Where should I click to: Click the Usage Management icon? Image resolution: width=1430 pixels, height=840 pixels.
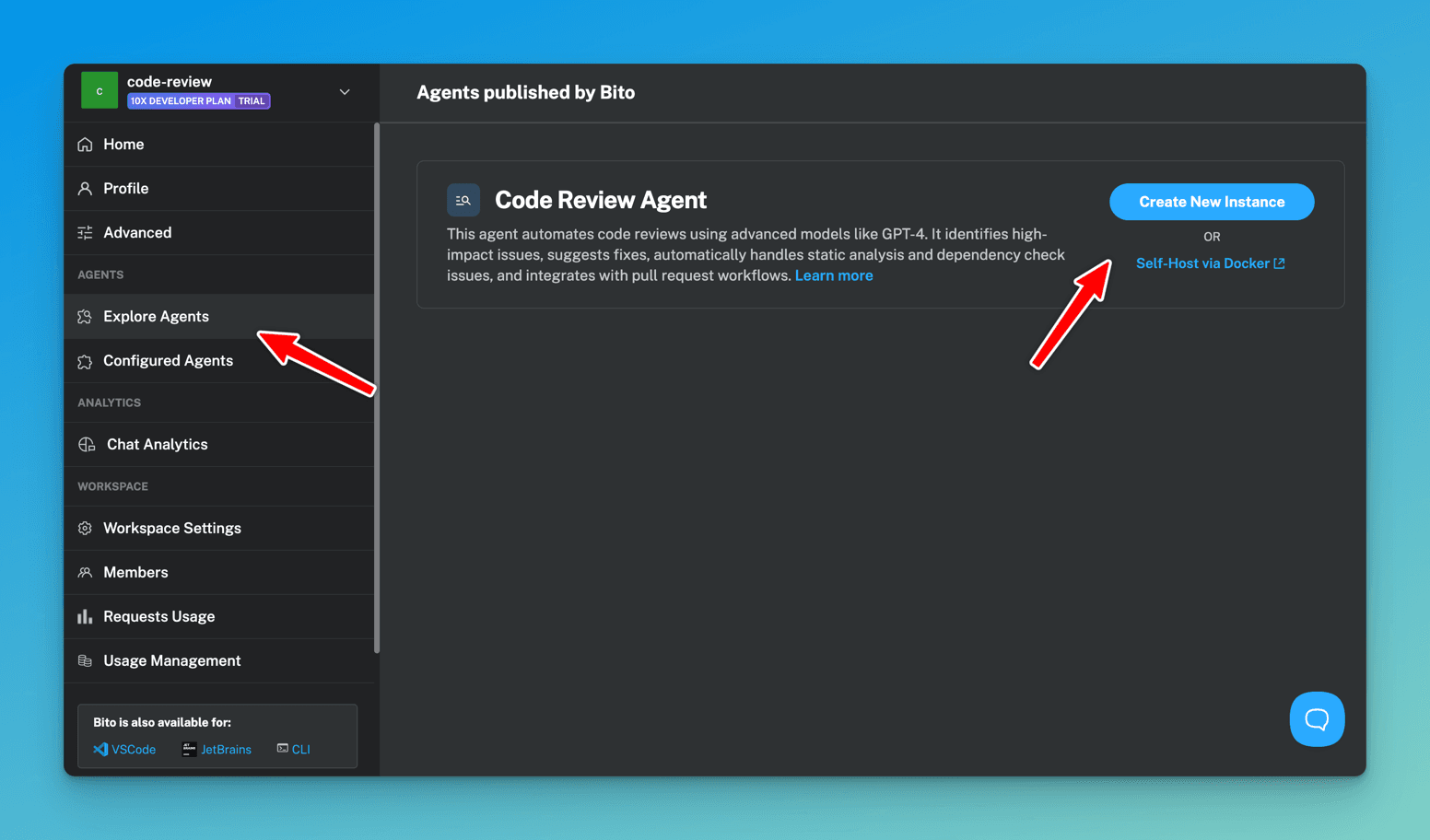(x=85, y=661)
